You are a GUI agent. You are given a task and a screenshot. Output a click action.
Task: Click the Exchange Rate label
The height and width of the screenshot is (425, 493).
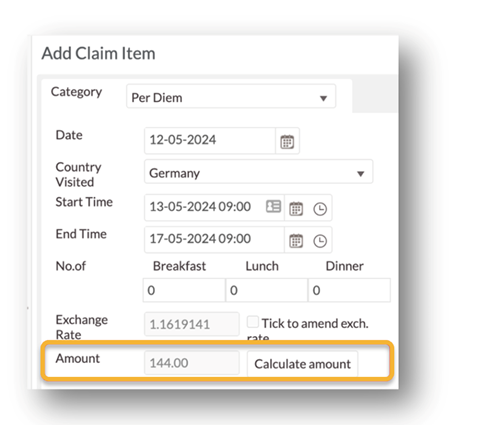click(82, 327)
